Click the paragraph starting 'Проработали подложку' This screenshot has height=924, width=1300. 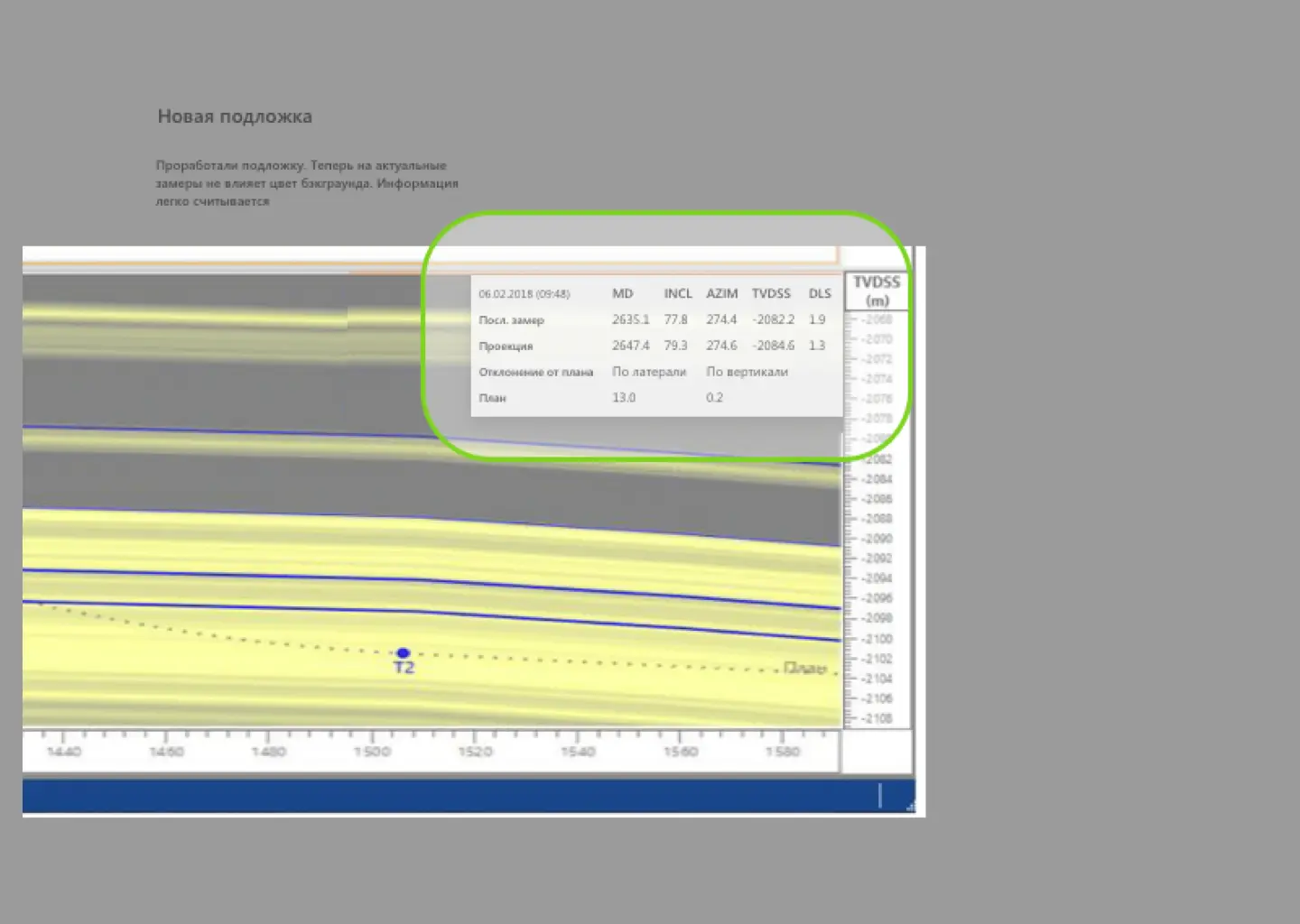pos(307,183)
